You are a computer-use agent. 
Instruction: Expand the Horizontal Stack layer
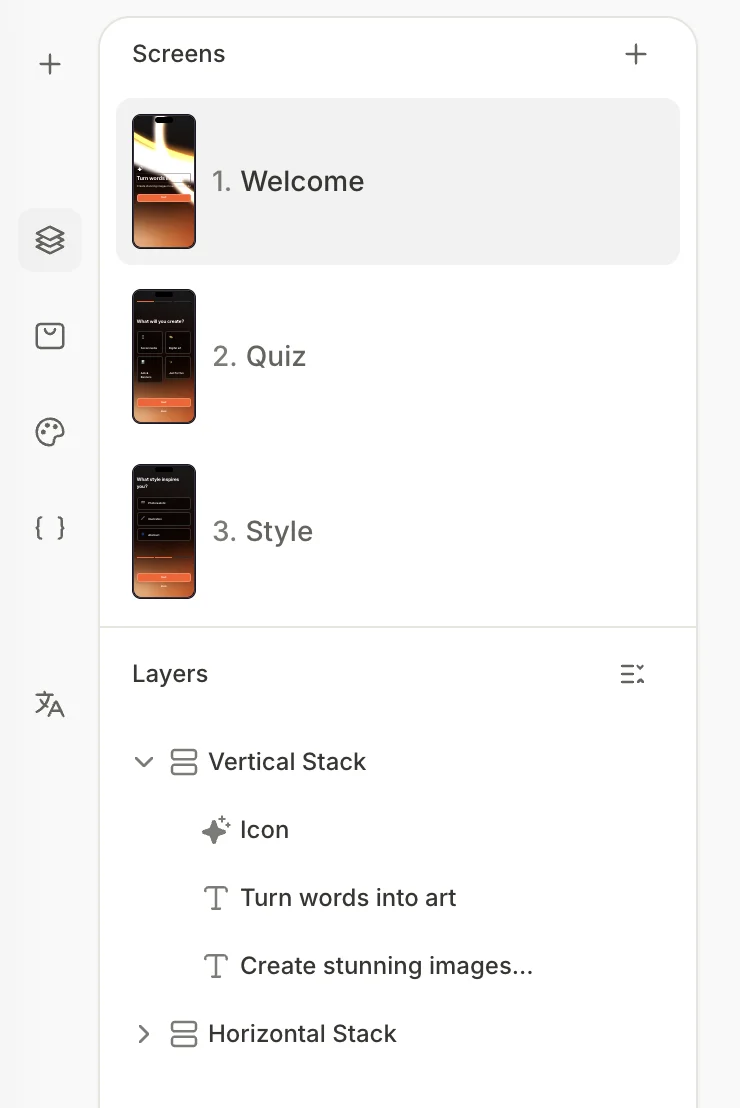pyautogui.click(x=143, y=1034)
